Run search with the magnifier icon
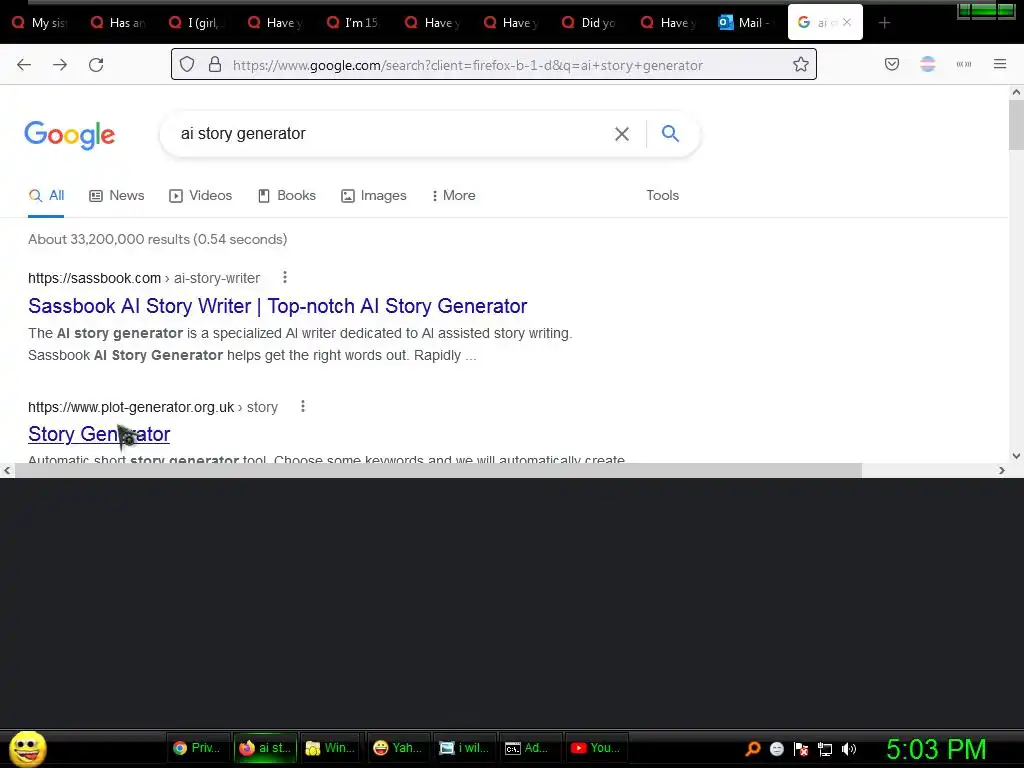Viewport: 1024px width, 768px height. [x=670, y=133]
